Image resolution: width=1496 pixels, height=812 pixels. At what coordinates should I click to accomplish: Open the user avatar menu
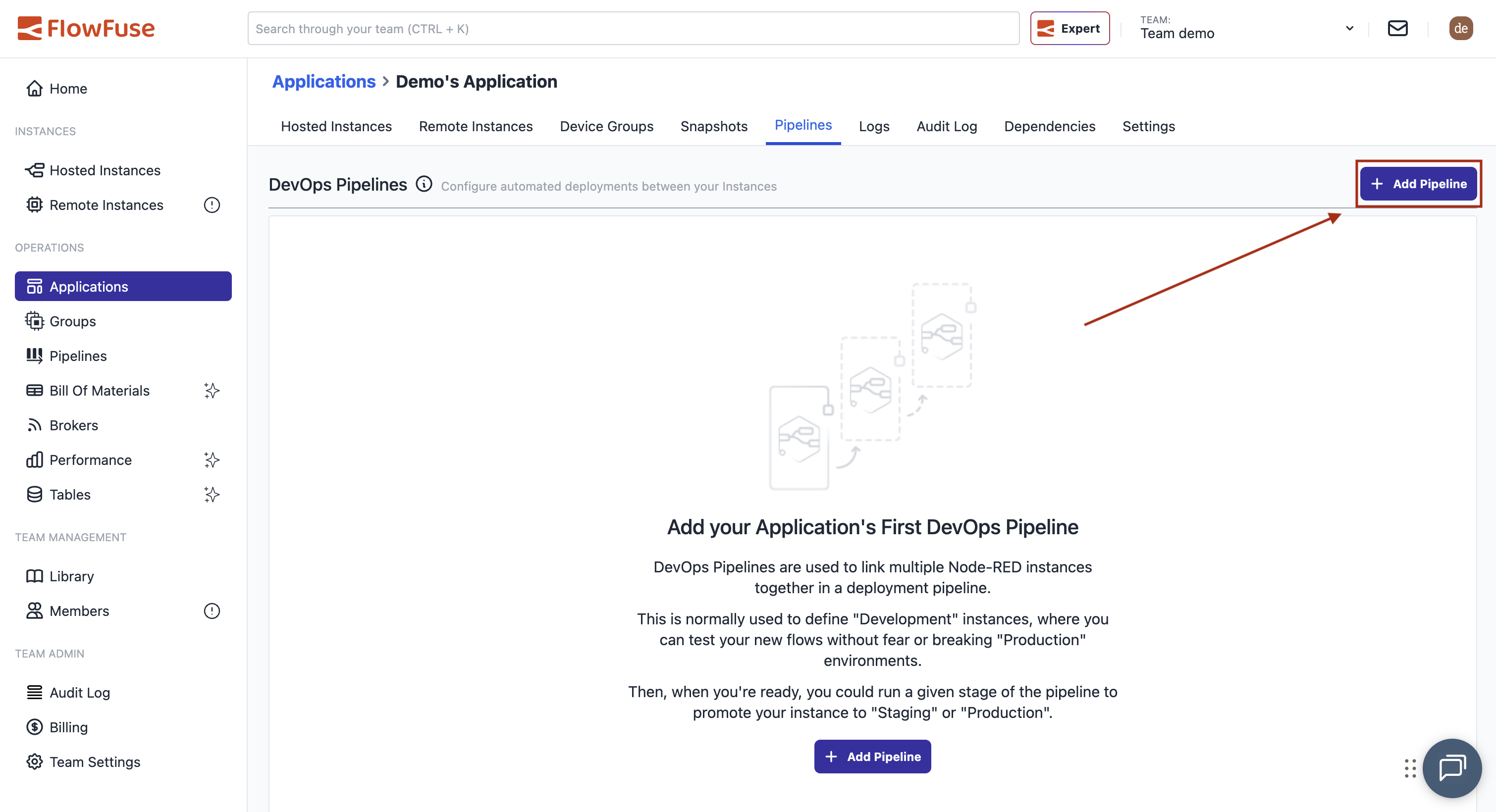(x=1460, y=28)
